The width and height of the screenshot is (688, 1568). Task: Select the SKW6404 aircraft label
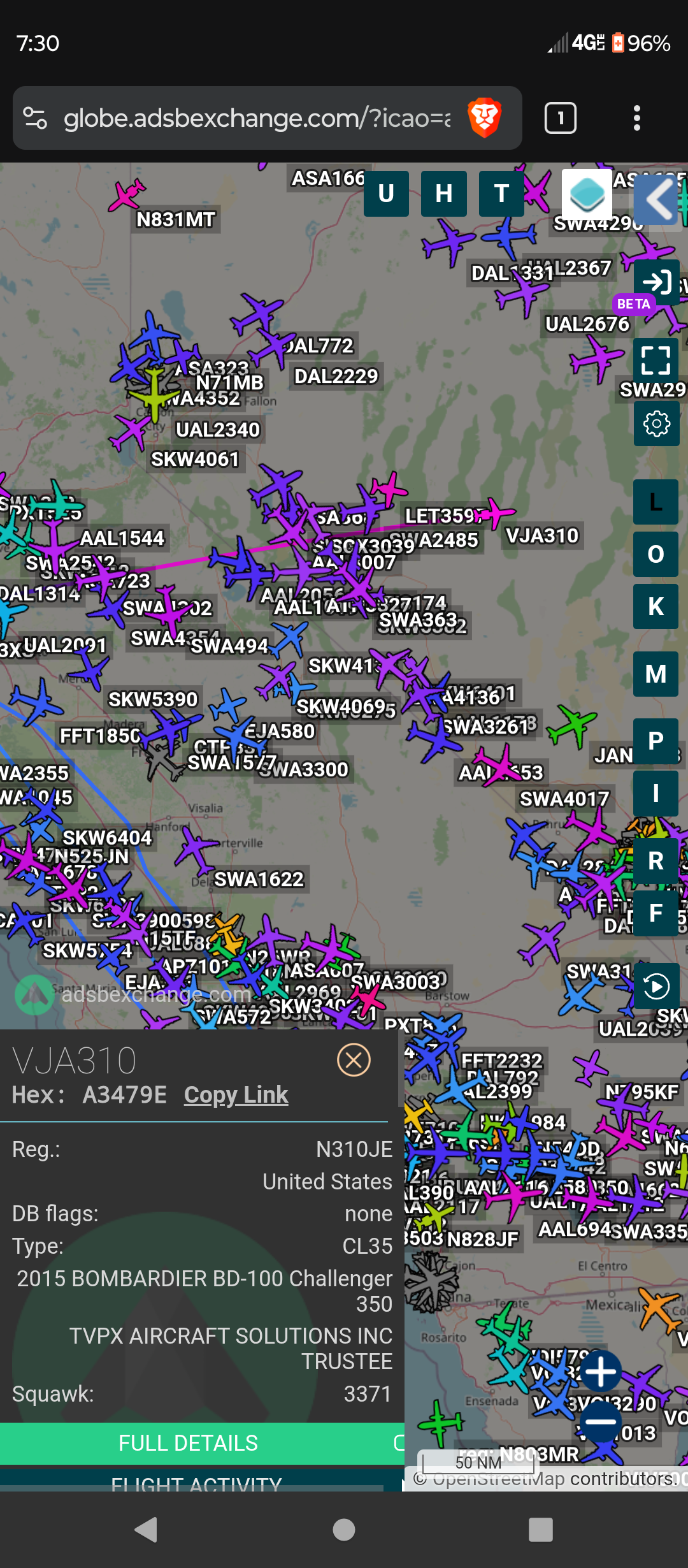click(x=107, y=838)
